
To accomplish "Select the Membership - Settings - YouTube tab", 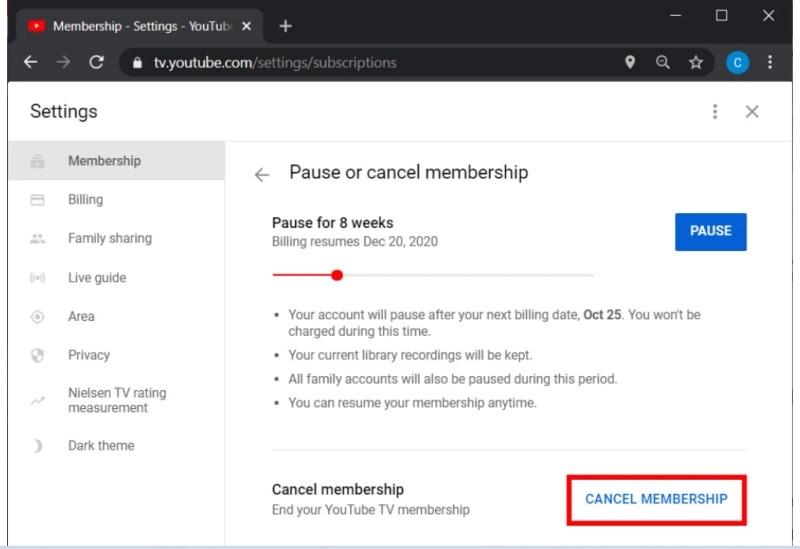I will tap(140, 26).
